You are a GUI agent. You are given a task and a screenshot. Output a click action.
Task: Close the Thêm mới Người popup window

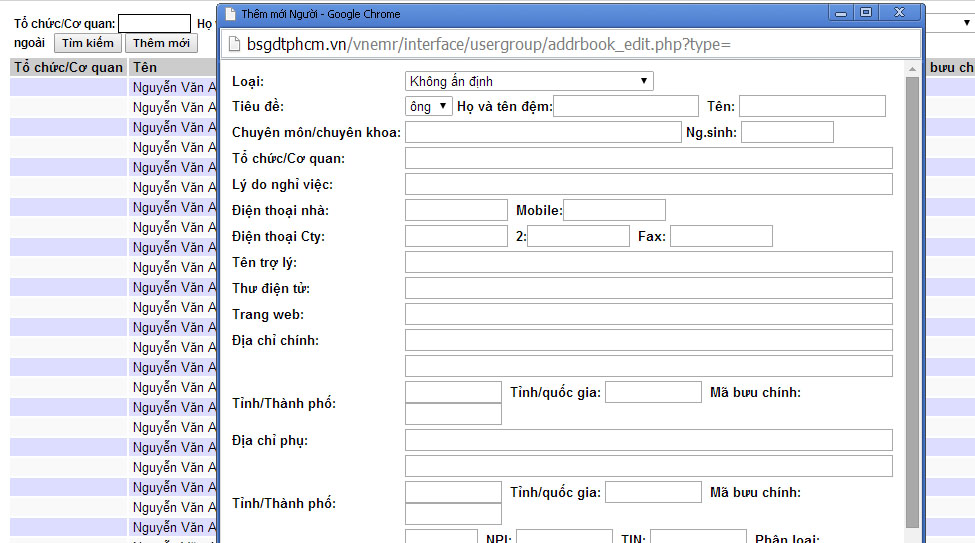[899, 12]
